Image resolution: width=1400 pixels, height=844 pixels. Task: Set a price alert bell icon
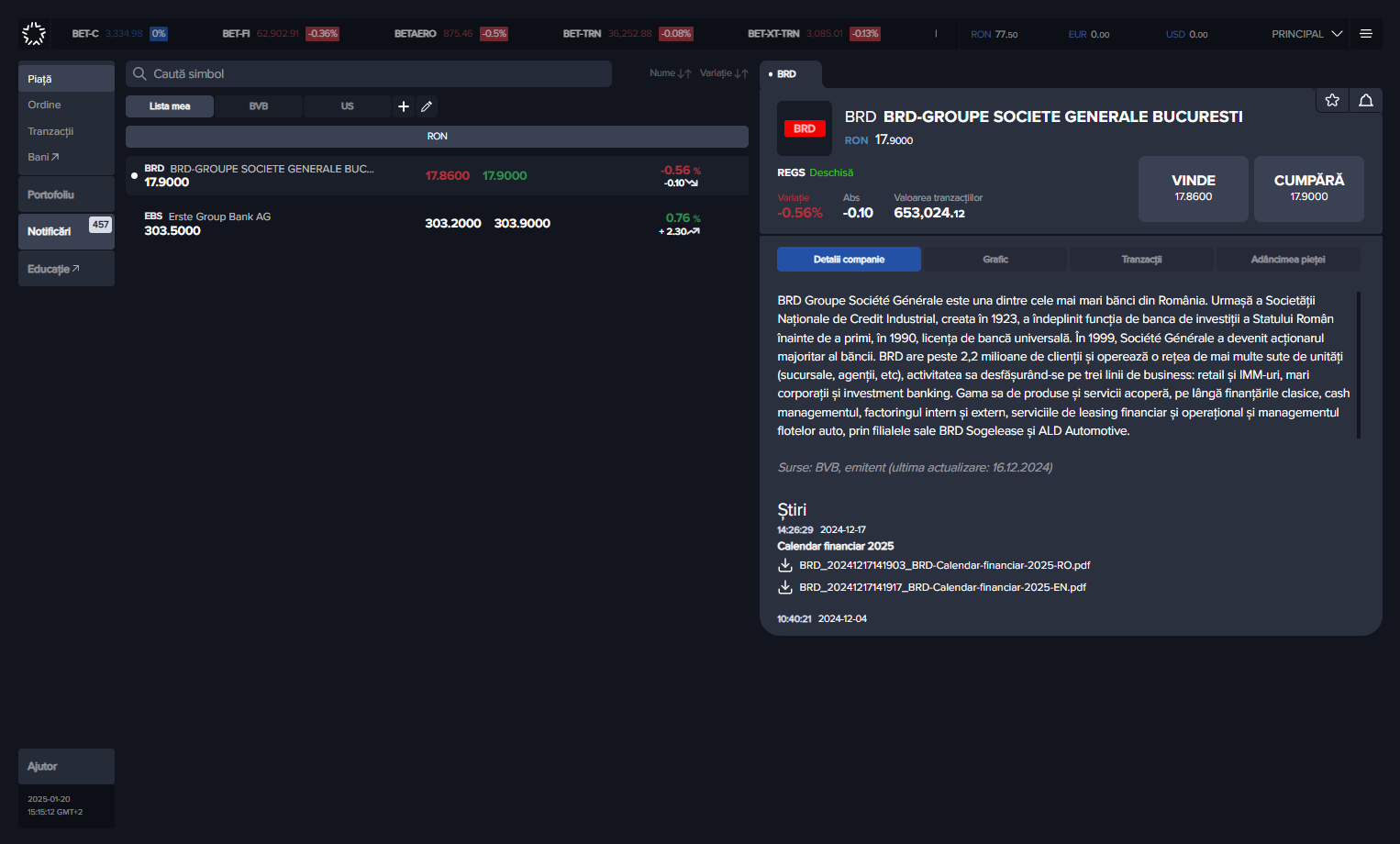pos(1366,100)
